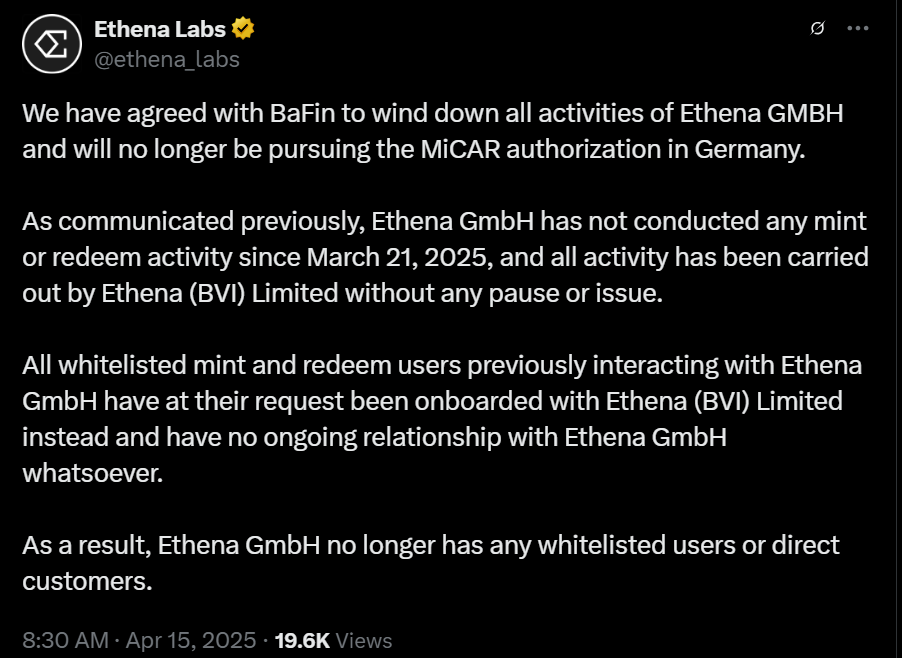Screen dimensions: 902x658
Task: Click the gold verified checkmark badge
Action: (243, 28)
